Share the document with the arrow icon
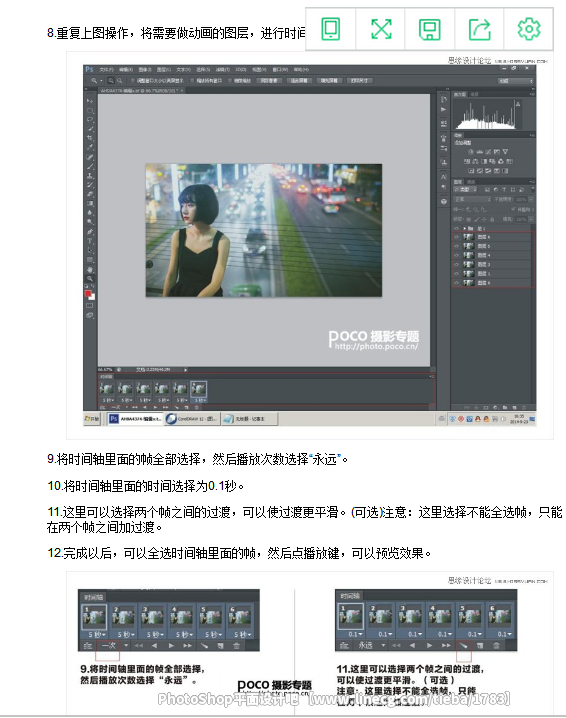Image resolution: width=566 pixels, height=718 pixels. 479,29
